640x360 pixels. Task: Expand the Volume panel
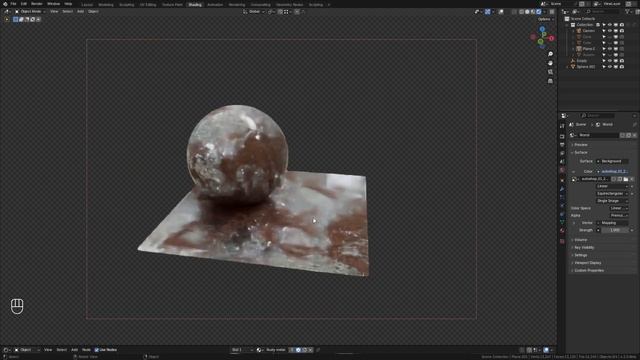point(580,240)
